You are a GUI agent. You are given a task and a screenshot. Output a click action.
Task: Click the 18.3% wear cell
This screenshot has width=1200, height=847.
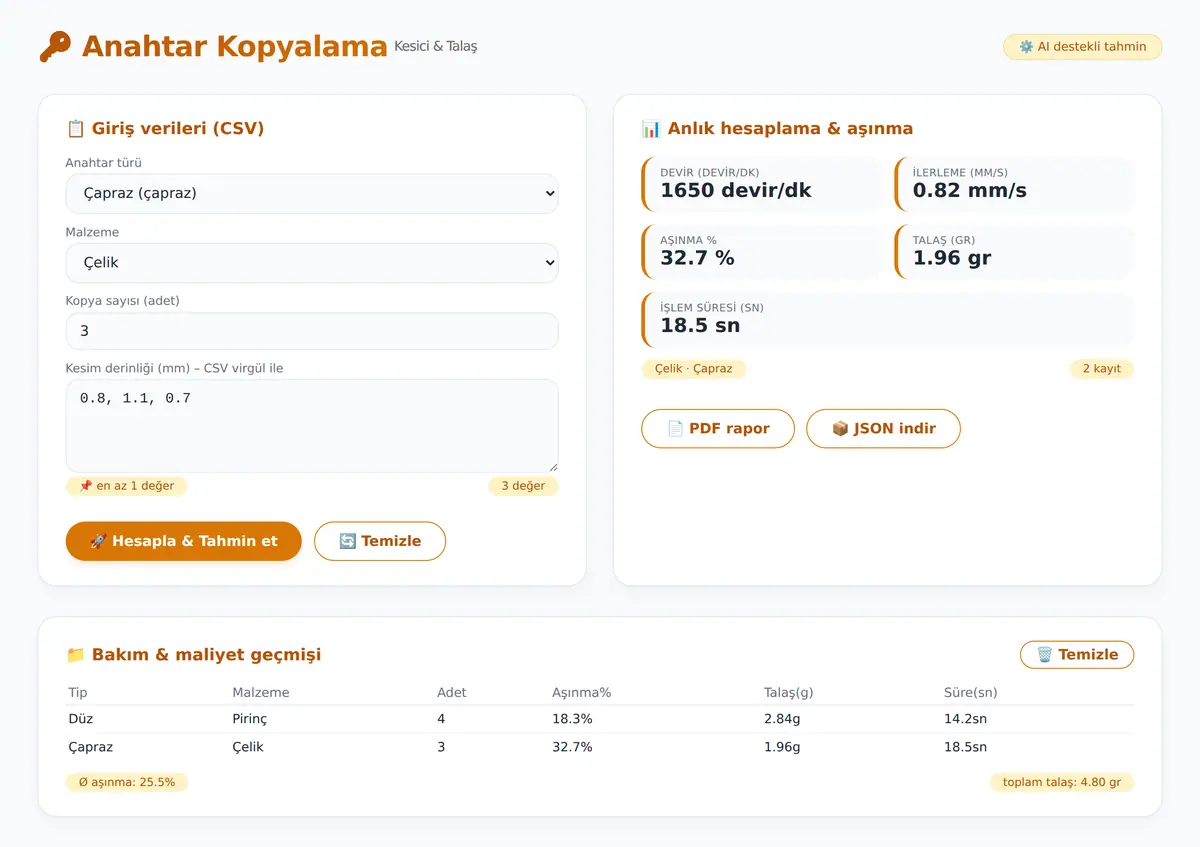point(572,719)
